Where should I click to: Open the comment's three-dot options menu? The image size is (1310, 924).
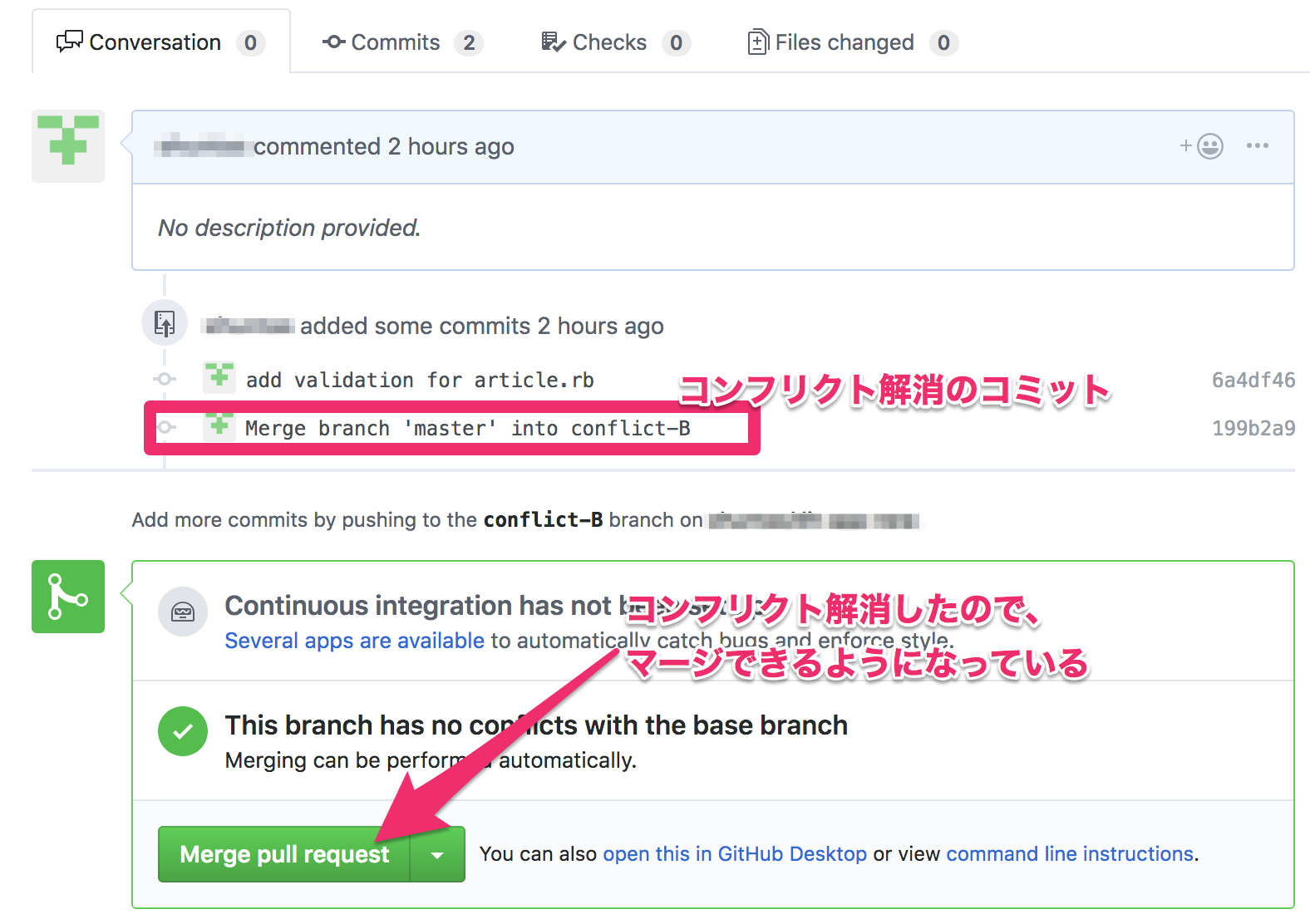(1257, 146)
